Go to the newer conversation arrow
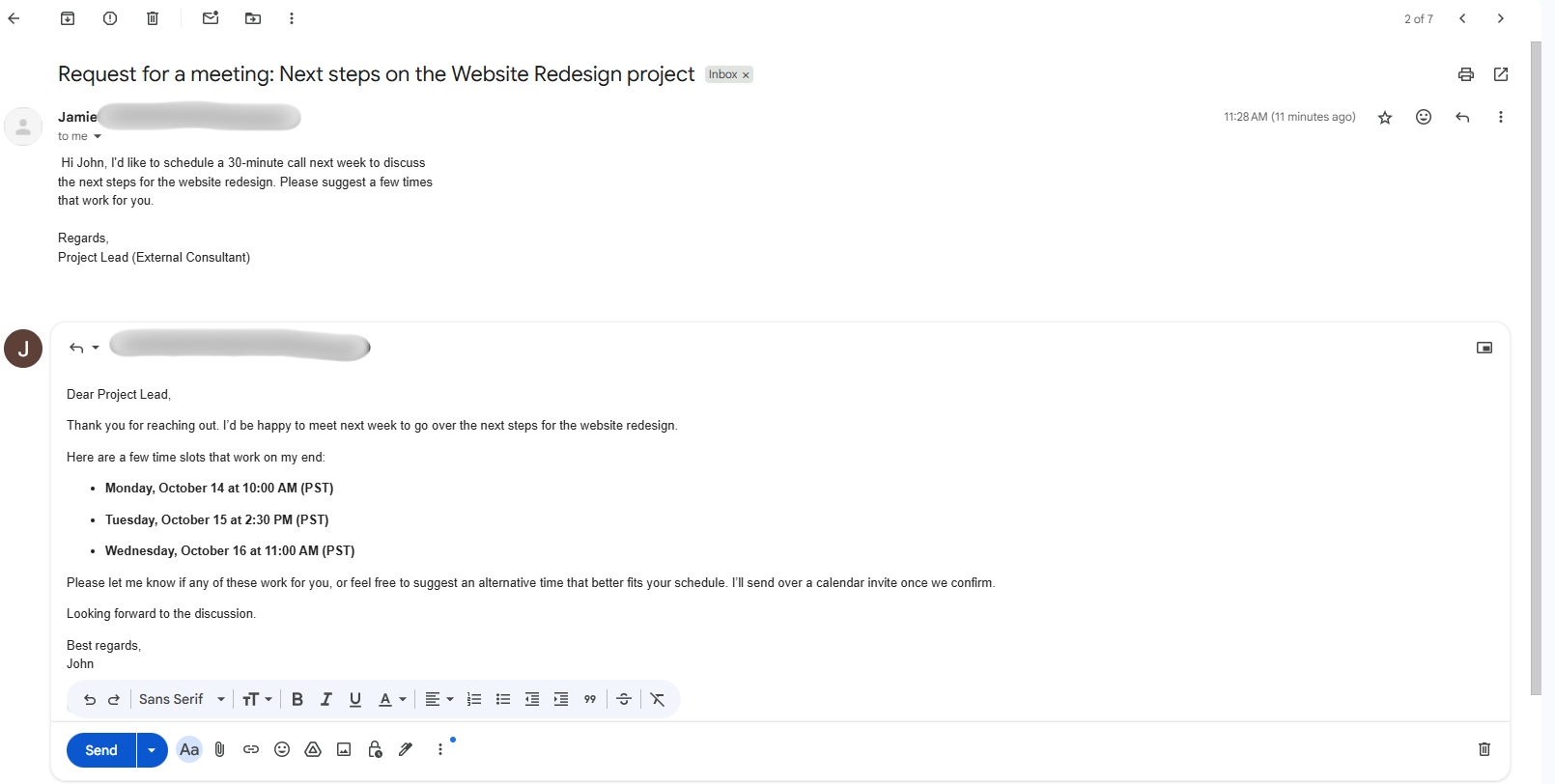 (1462, 18)
